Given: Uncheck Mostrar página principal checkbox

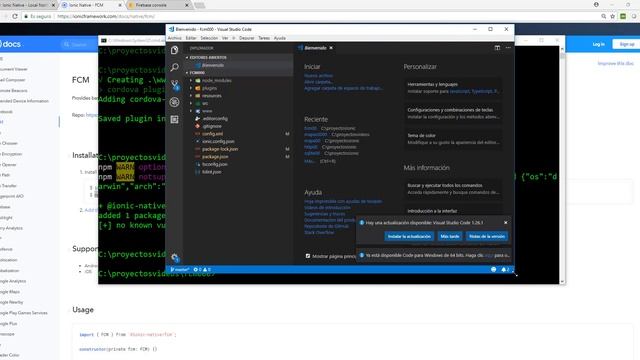Looking at the screenshot, I should 308,256.
